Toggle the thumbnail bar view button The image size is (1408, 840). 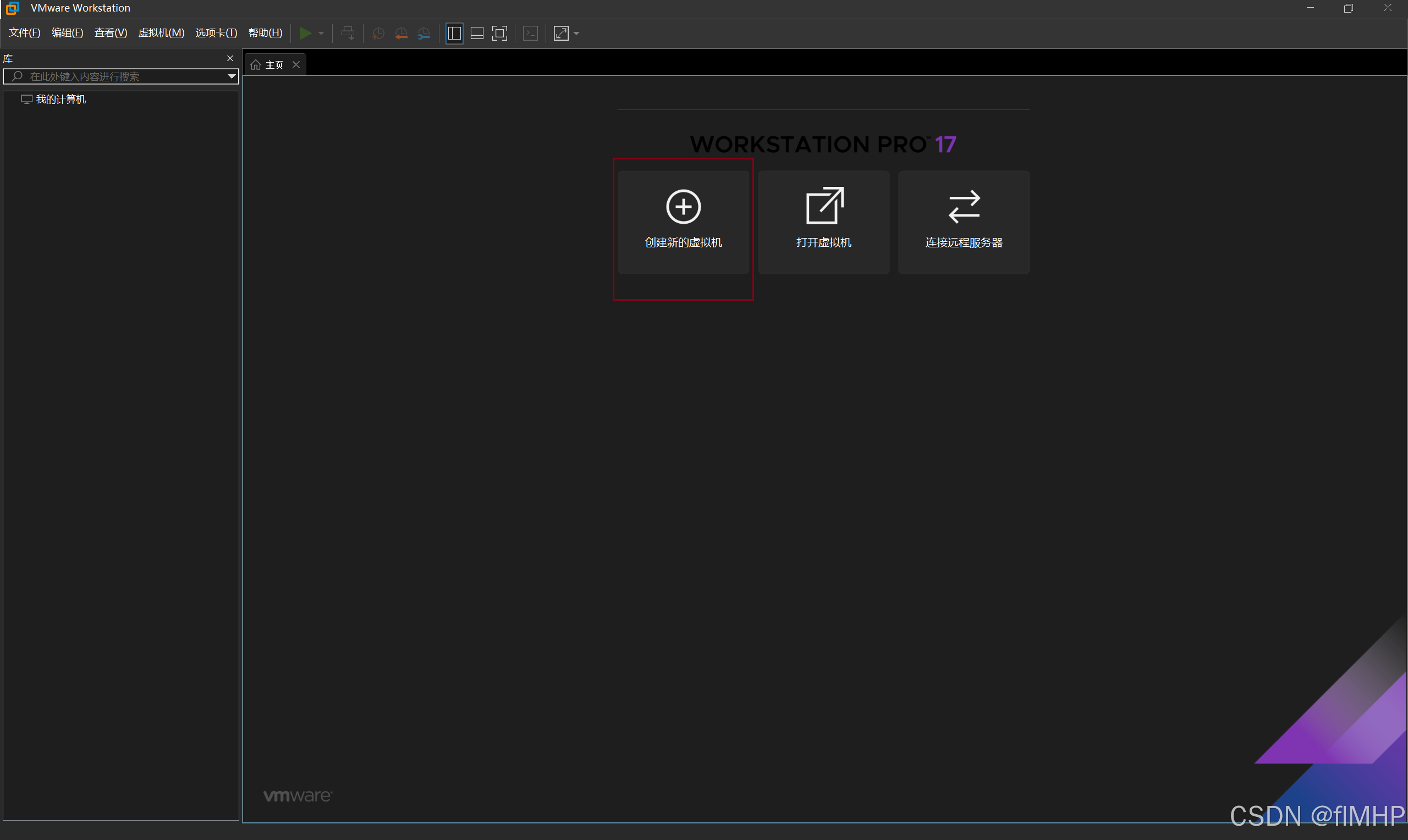[477, 34]
